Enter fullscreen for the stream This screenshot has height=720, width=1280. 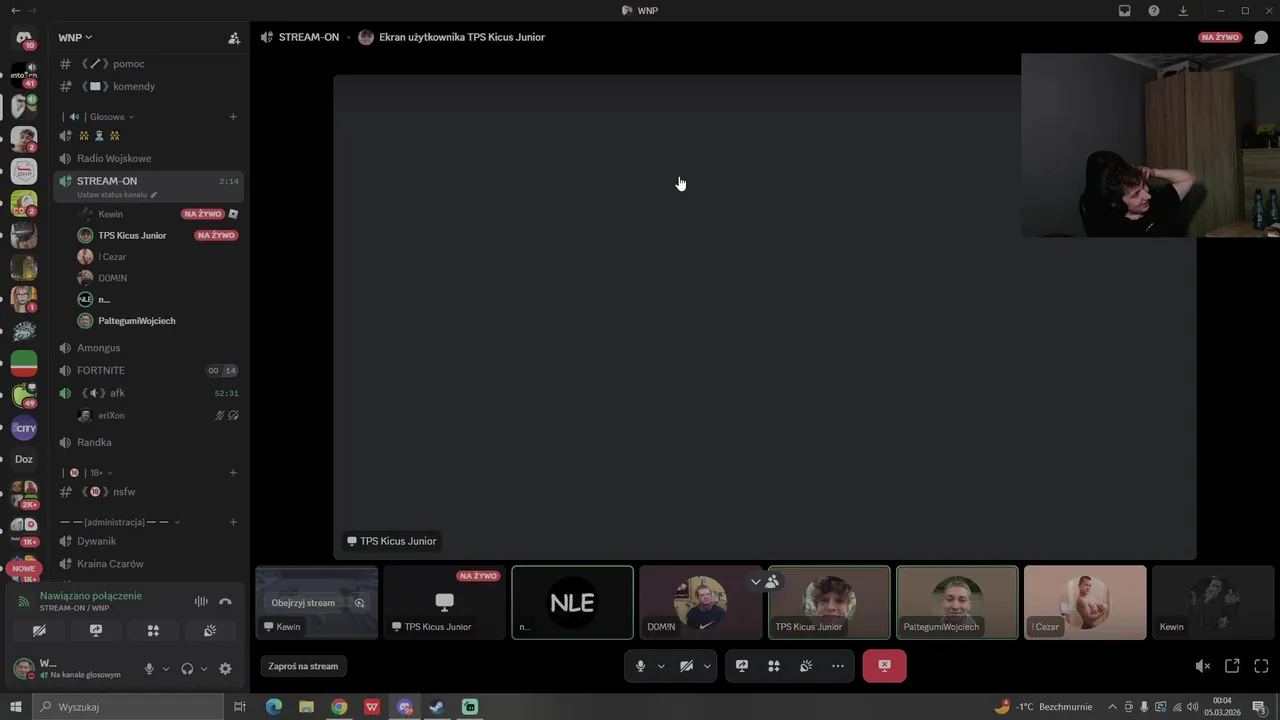pos(1261,666)
